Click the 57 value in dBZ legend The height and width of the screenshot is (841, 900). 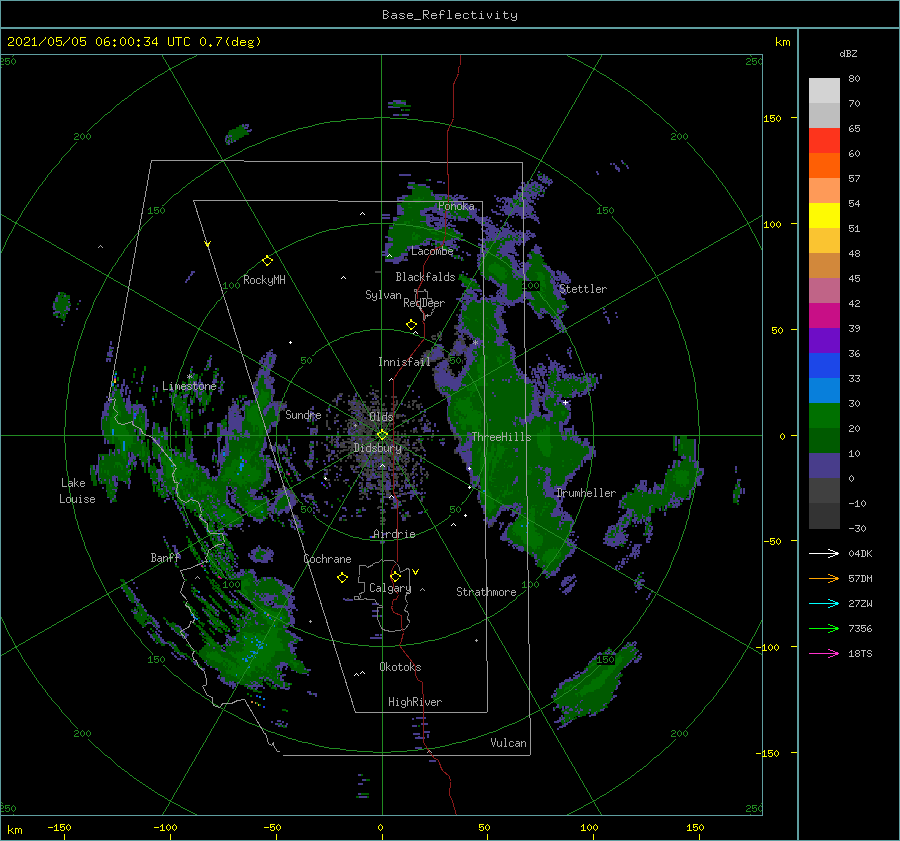854,179
